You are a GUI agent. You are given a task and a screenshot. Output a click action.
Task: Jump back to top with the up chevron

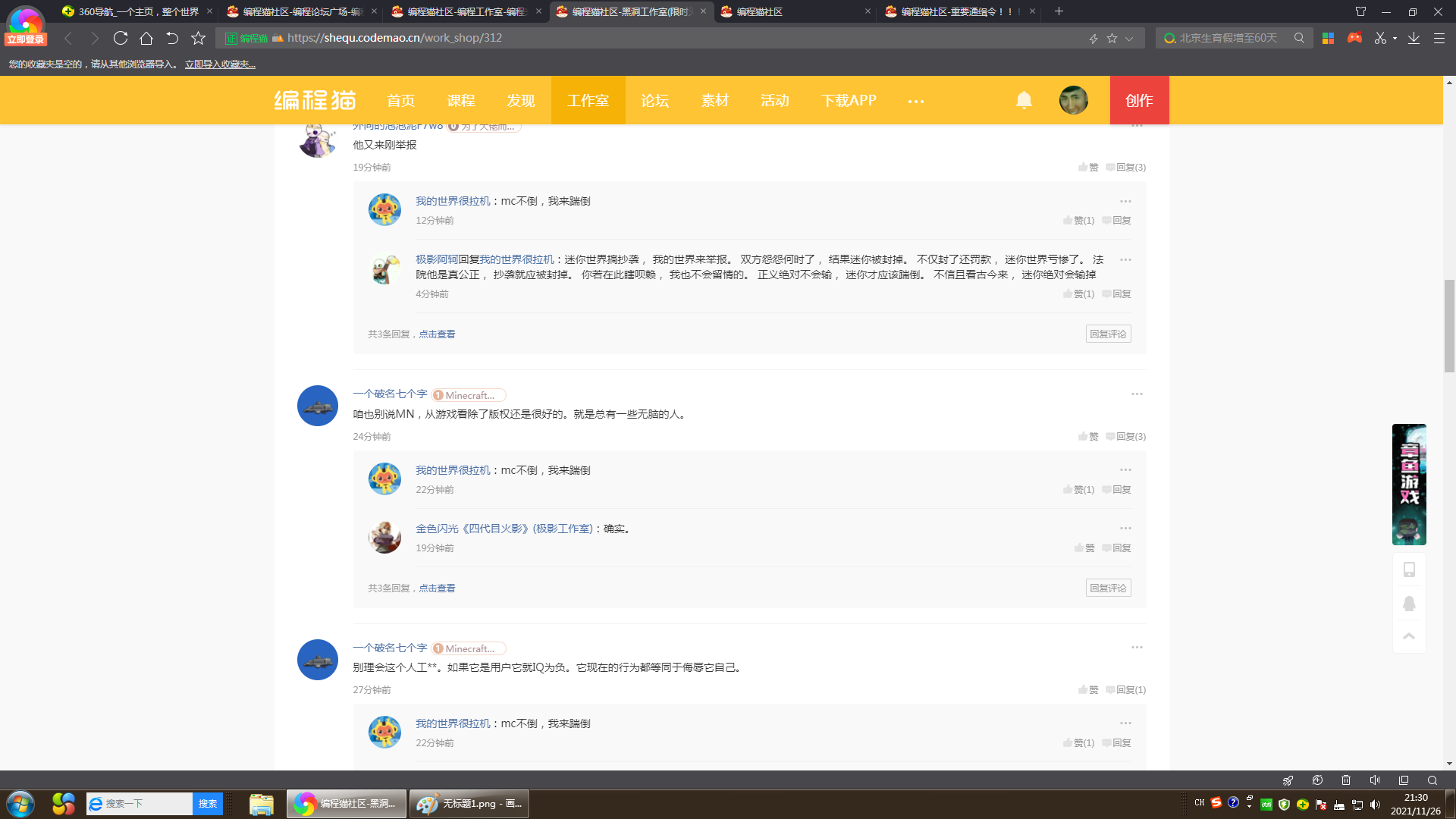(1409, 636)
